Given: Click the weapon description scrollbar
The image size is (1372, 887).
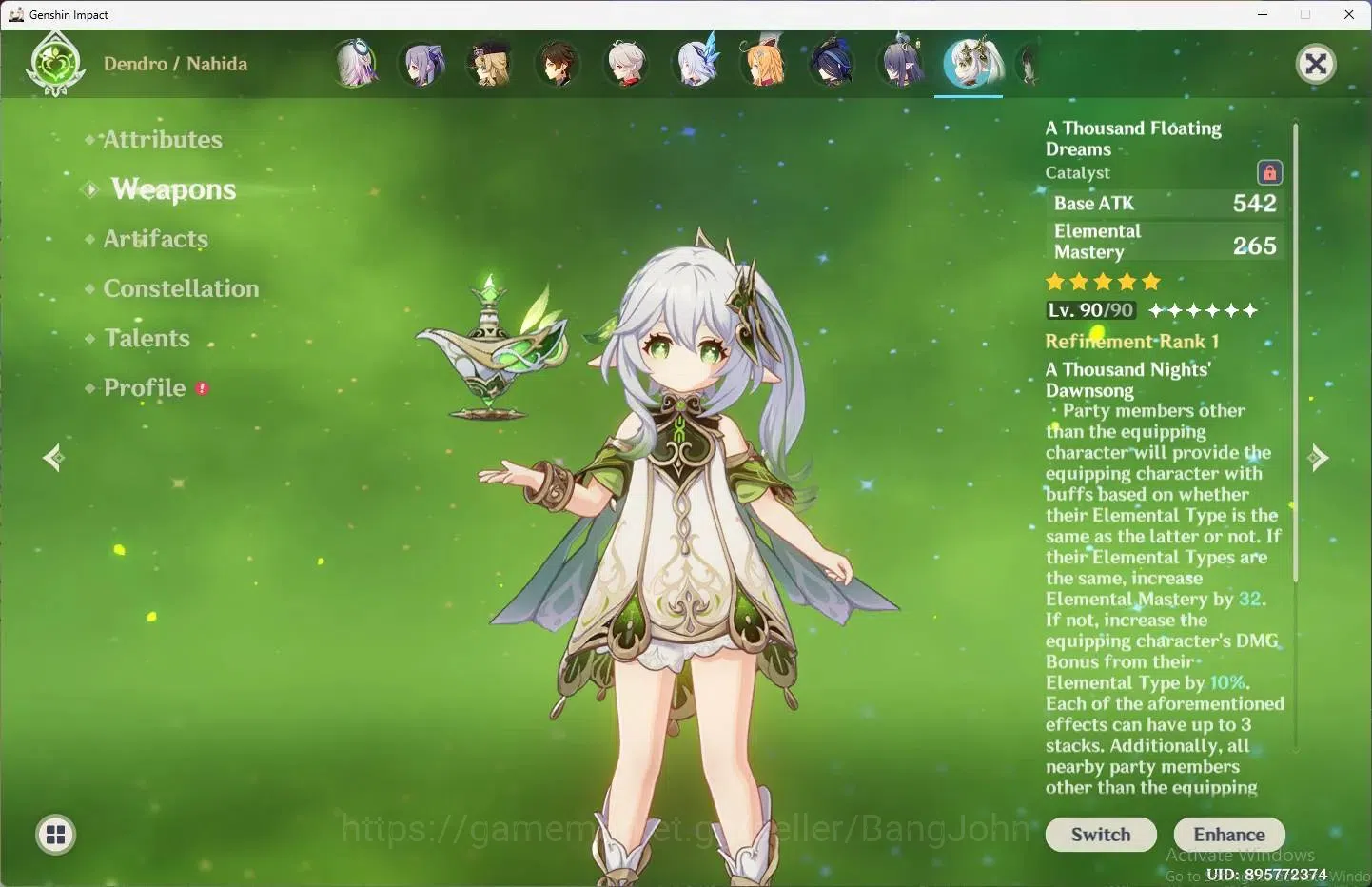Looking at the screenshot, I should pyautogui.click(x=1295, y=352).
